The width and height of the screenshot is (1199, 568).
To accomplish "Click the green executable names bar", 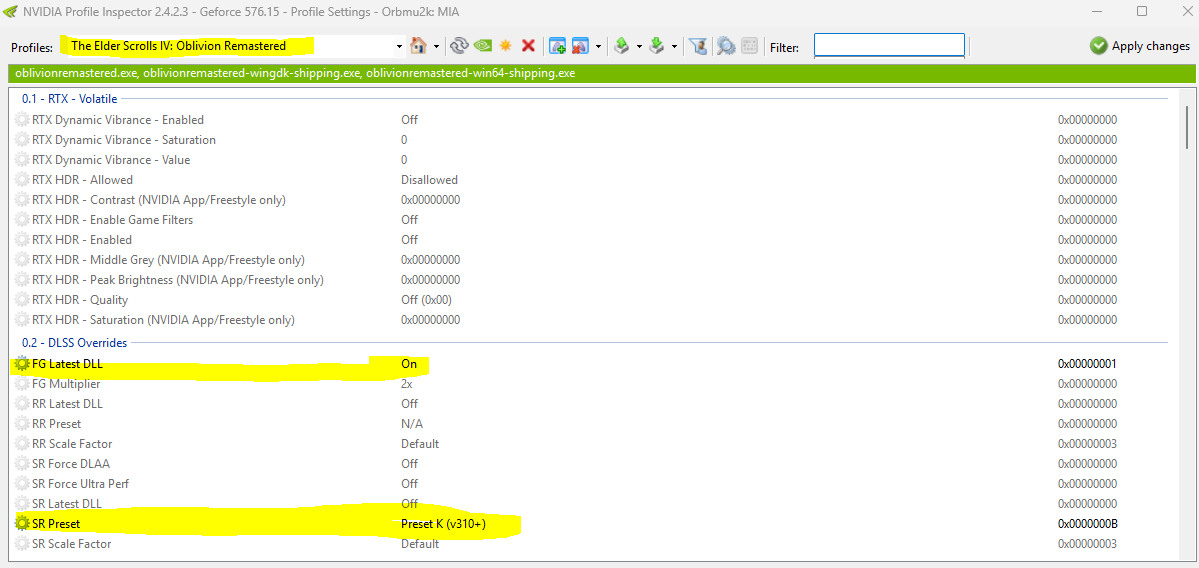I will (600, 73).
